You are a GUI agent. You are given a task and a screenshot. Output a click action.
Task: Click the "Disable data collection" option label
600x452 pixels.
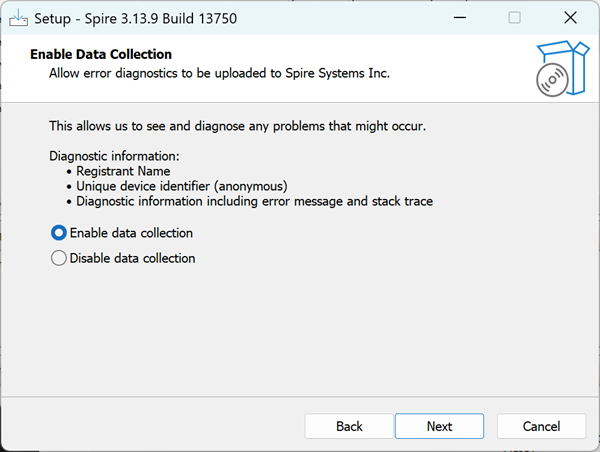[132, 258]
